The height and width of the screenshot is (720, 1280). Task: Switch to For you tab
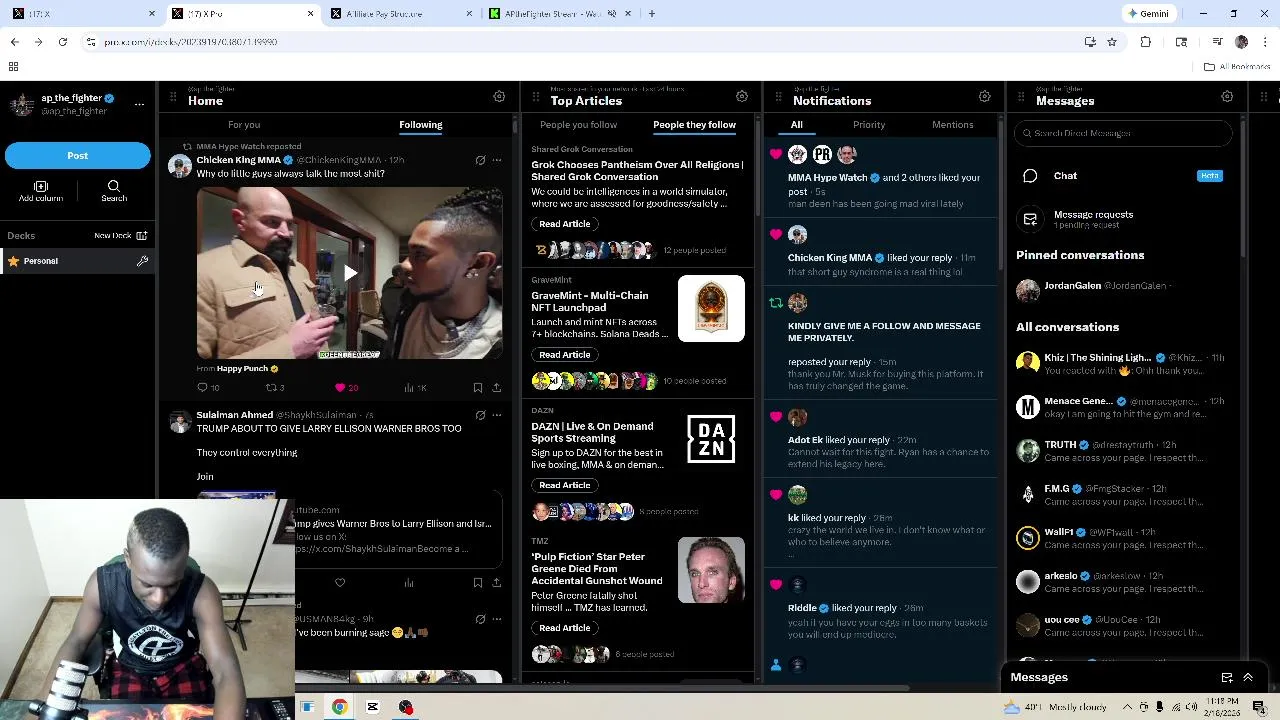(x=244, y=125)
